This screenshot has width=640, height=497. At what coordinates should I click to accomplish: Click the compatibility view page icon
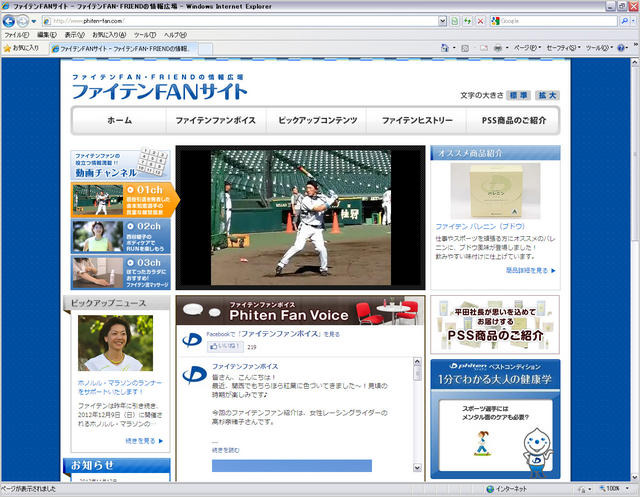click(x=454, y=21)
